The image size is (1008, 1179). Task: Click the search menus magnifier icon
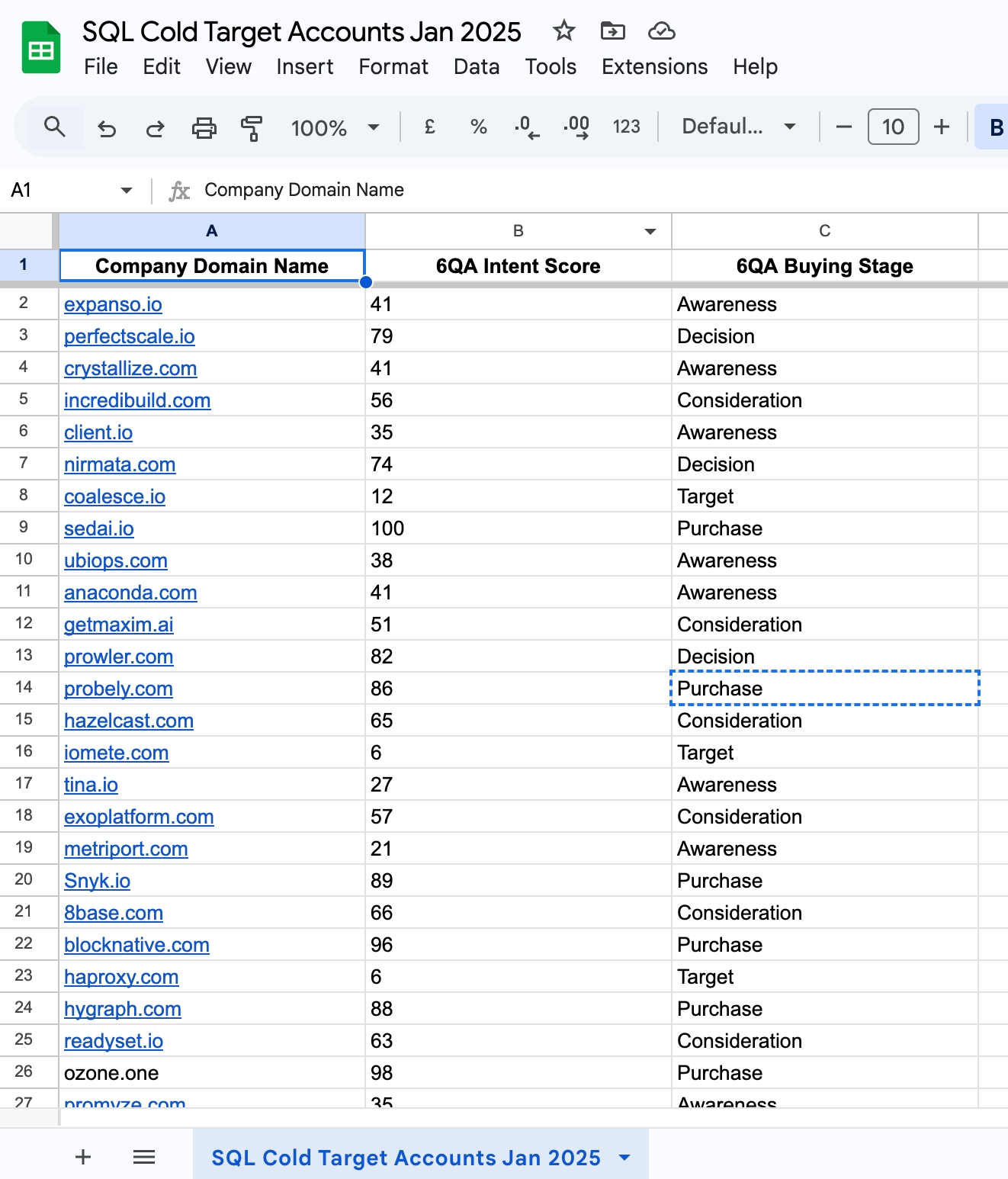click(x=54, y=127)
